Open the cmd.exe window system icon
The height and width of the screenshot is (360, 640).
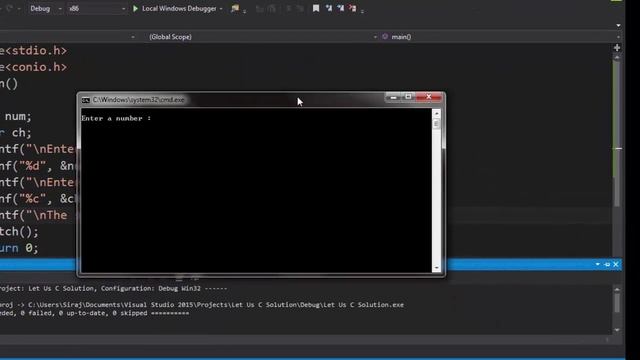click(x=86, y=100)
